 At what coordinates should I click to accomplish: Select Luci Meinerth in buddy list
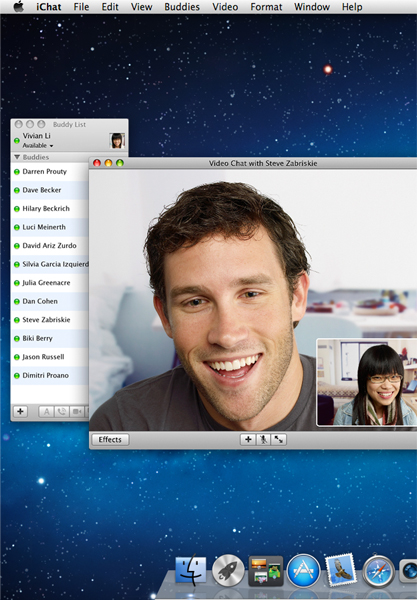point(50,227)
